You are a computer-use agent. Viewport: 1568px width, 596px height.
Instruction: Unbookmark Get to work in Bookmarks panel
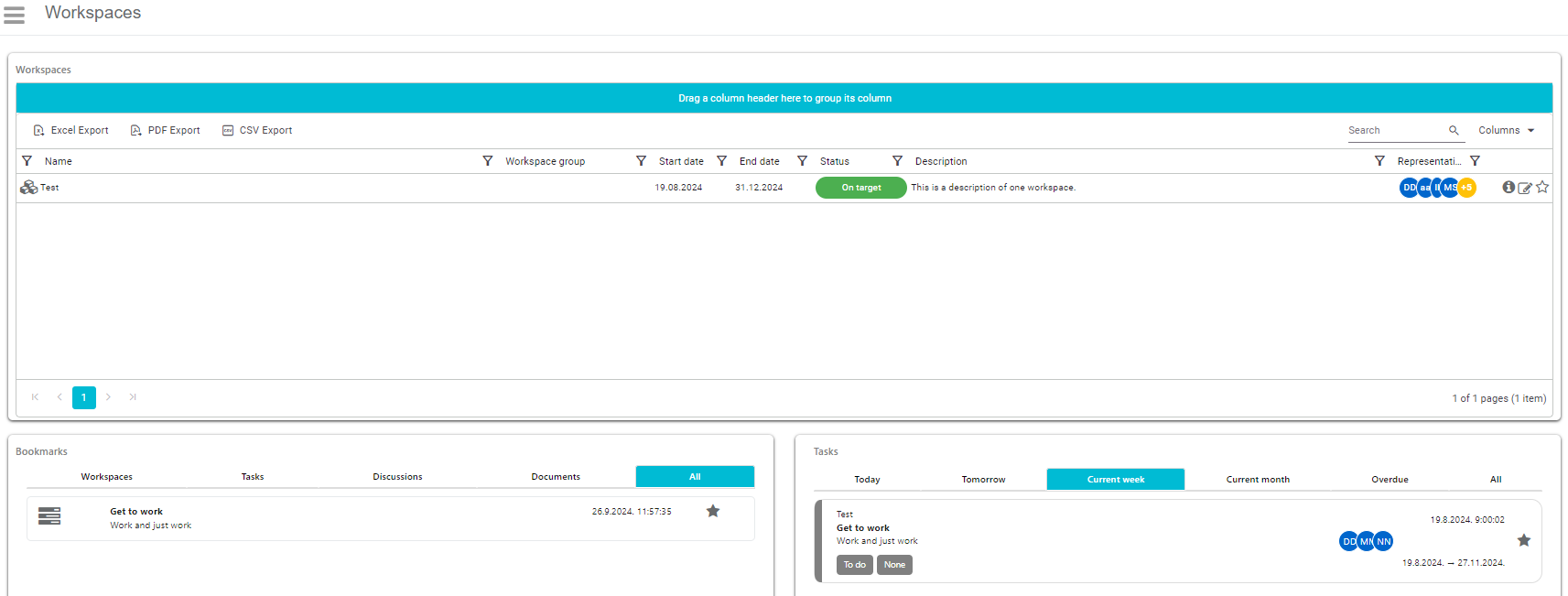(713, 512)
